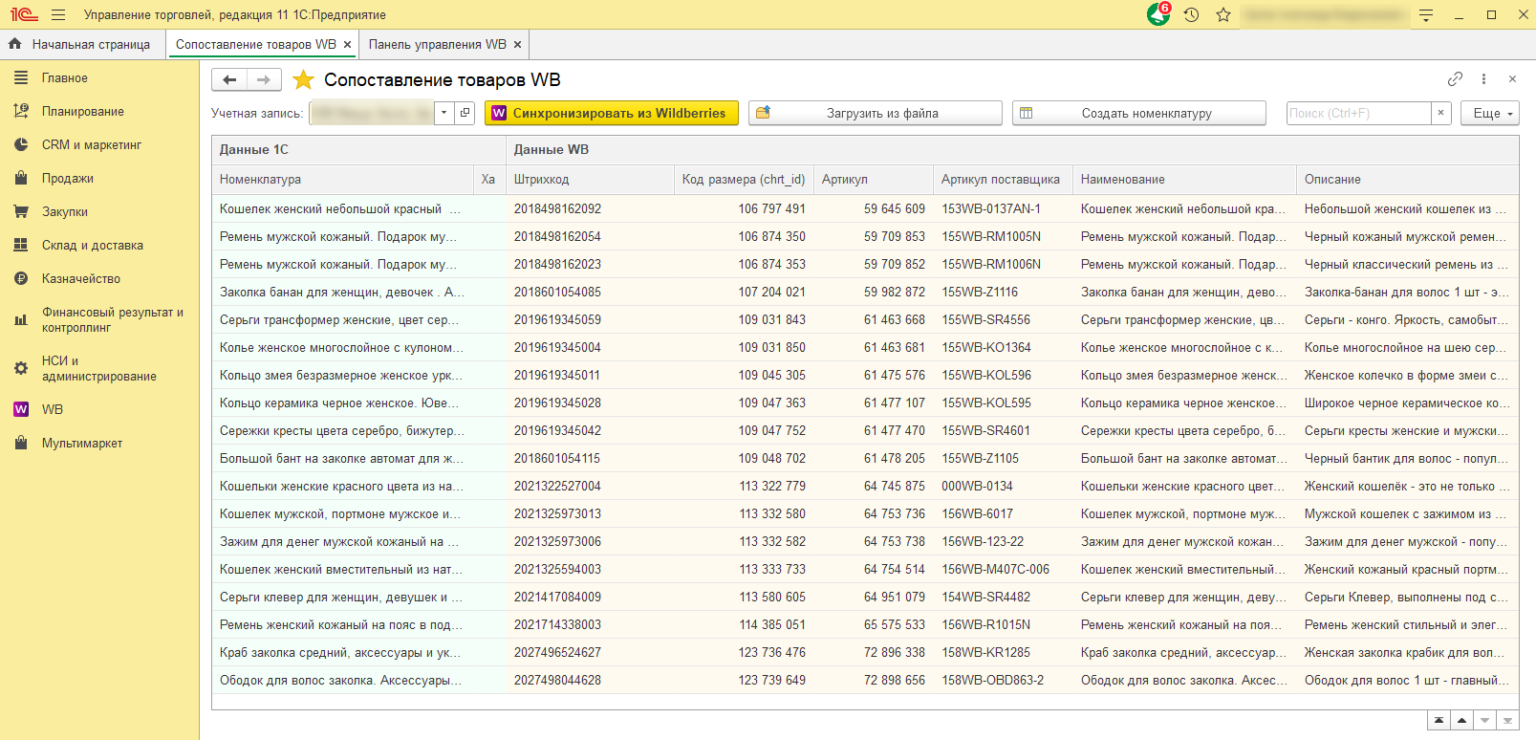Click the favorites star in title bar

(1222, 15)
